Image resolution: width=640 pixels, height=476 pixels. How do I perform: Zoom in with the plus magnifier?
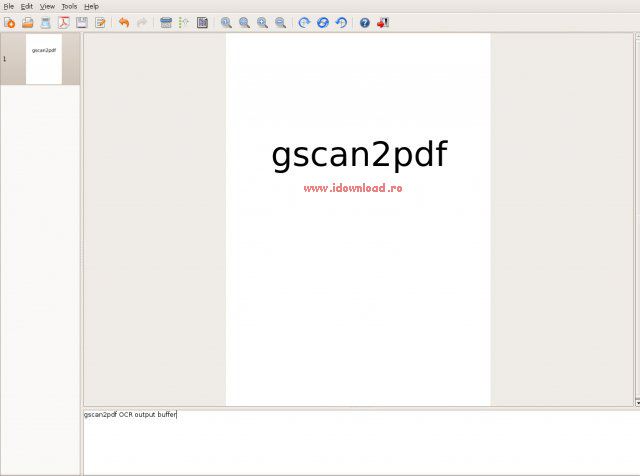262,23
